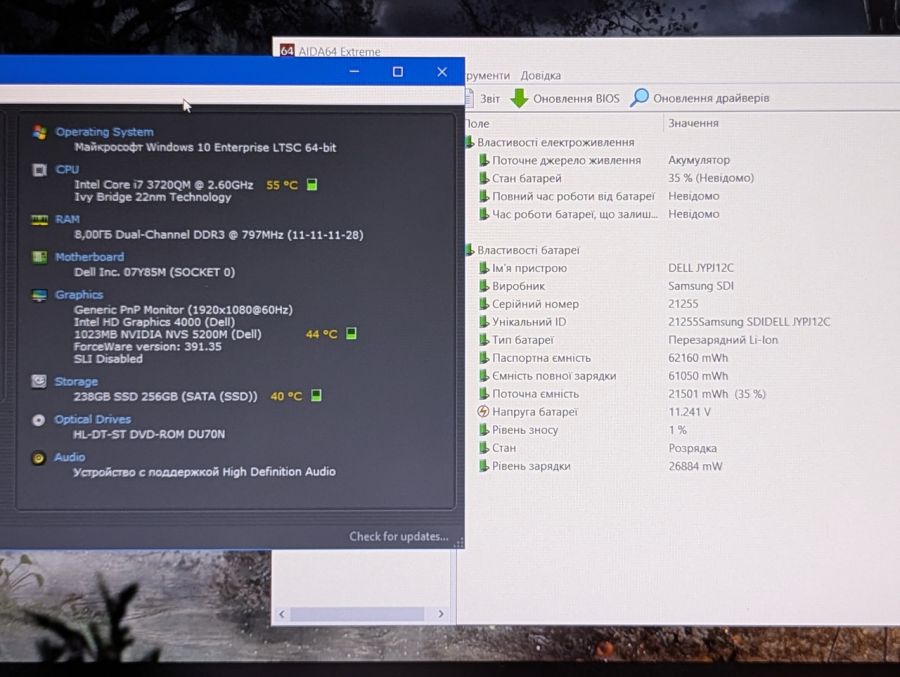Minimize the Speccy window
The width and height of the screenshot is (900, 677).
coord(354,72)
